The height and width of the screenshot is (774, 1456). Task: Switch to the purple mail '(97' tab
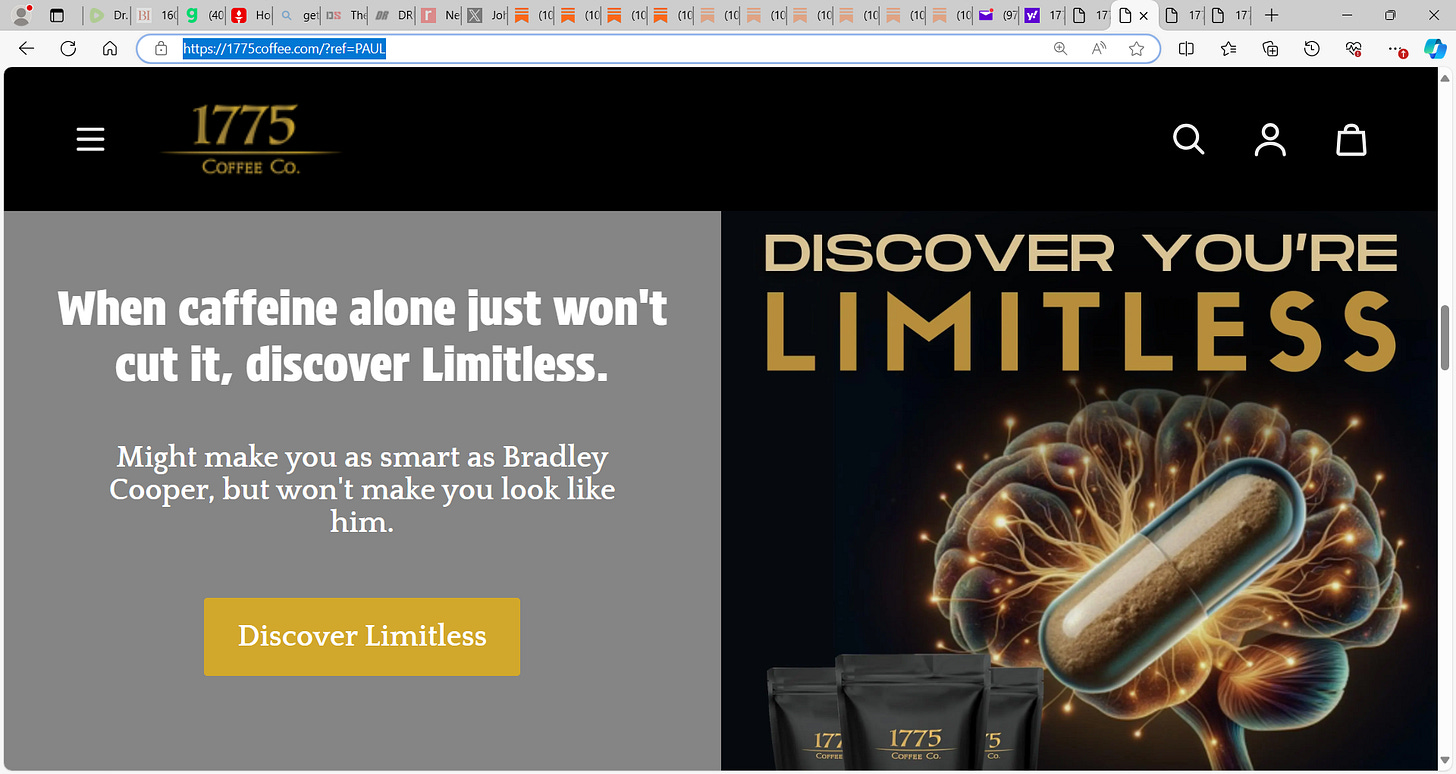998,15
